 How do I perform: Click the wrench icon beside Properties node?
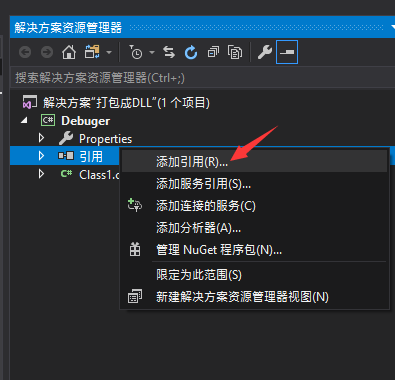tap(66, 138)
